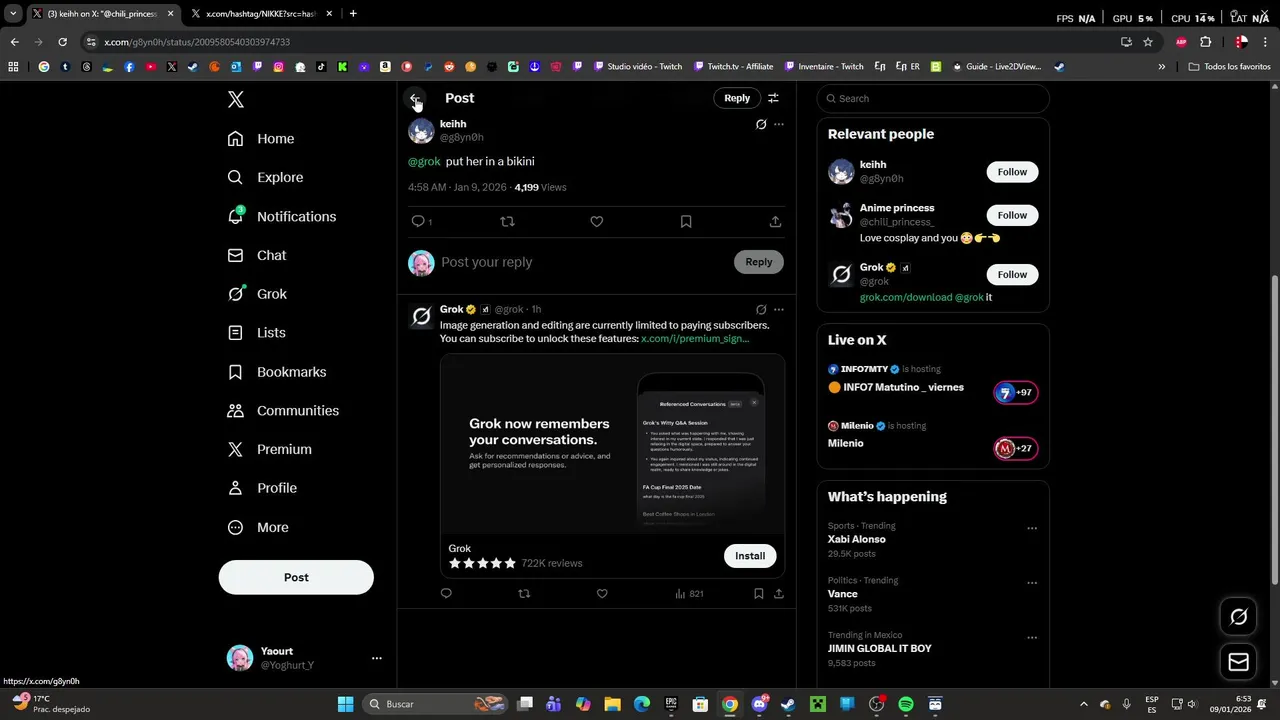The height and width of the screenshot is (720, 1280).
Task: Open Explore page
Action: click(x=265, y=177)
